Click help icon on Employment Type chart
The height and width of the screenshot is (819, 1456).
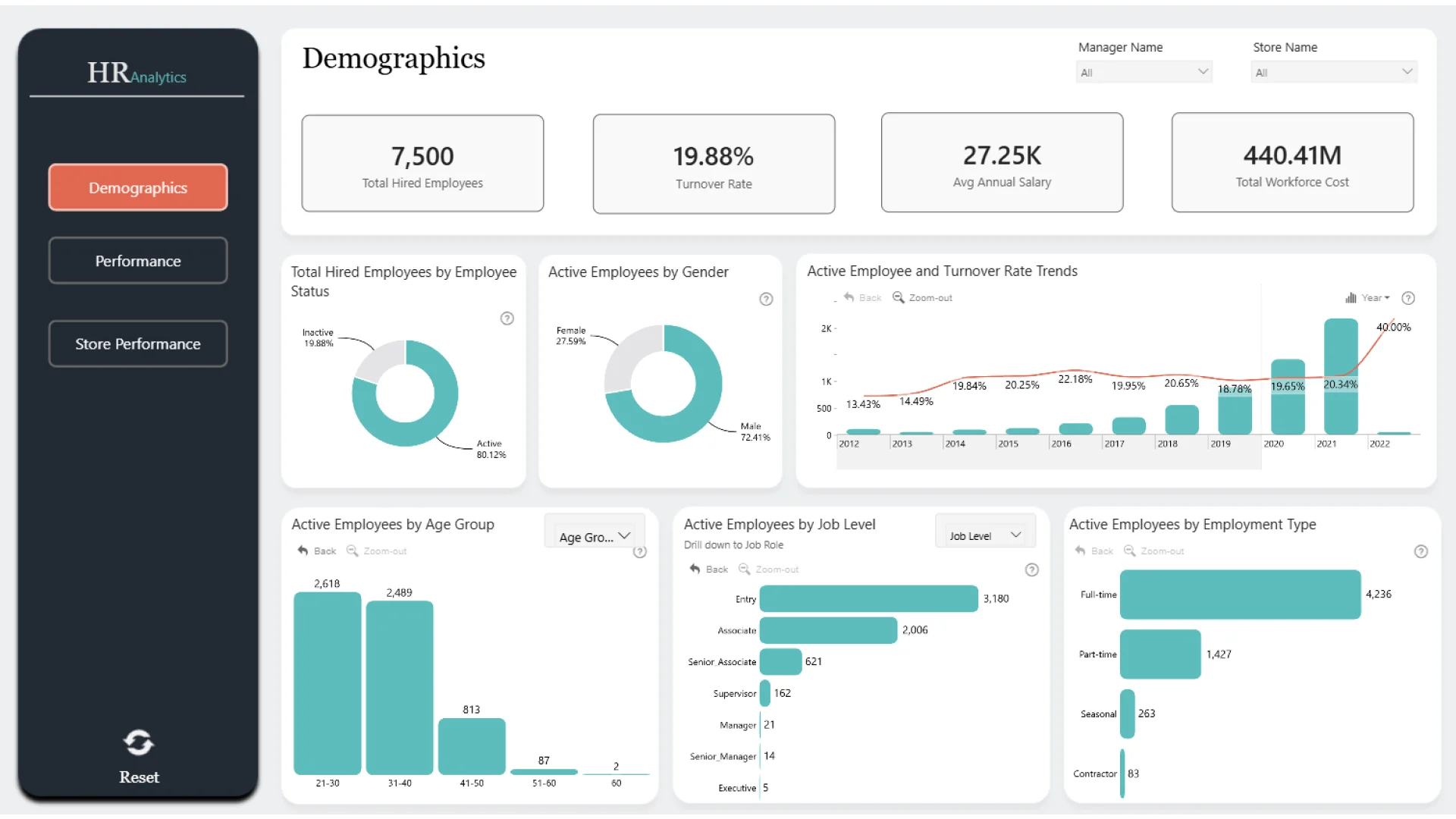coord(1421,551)
